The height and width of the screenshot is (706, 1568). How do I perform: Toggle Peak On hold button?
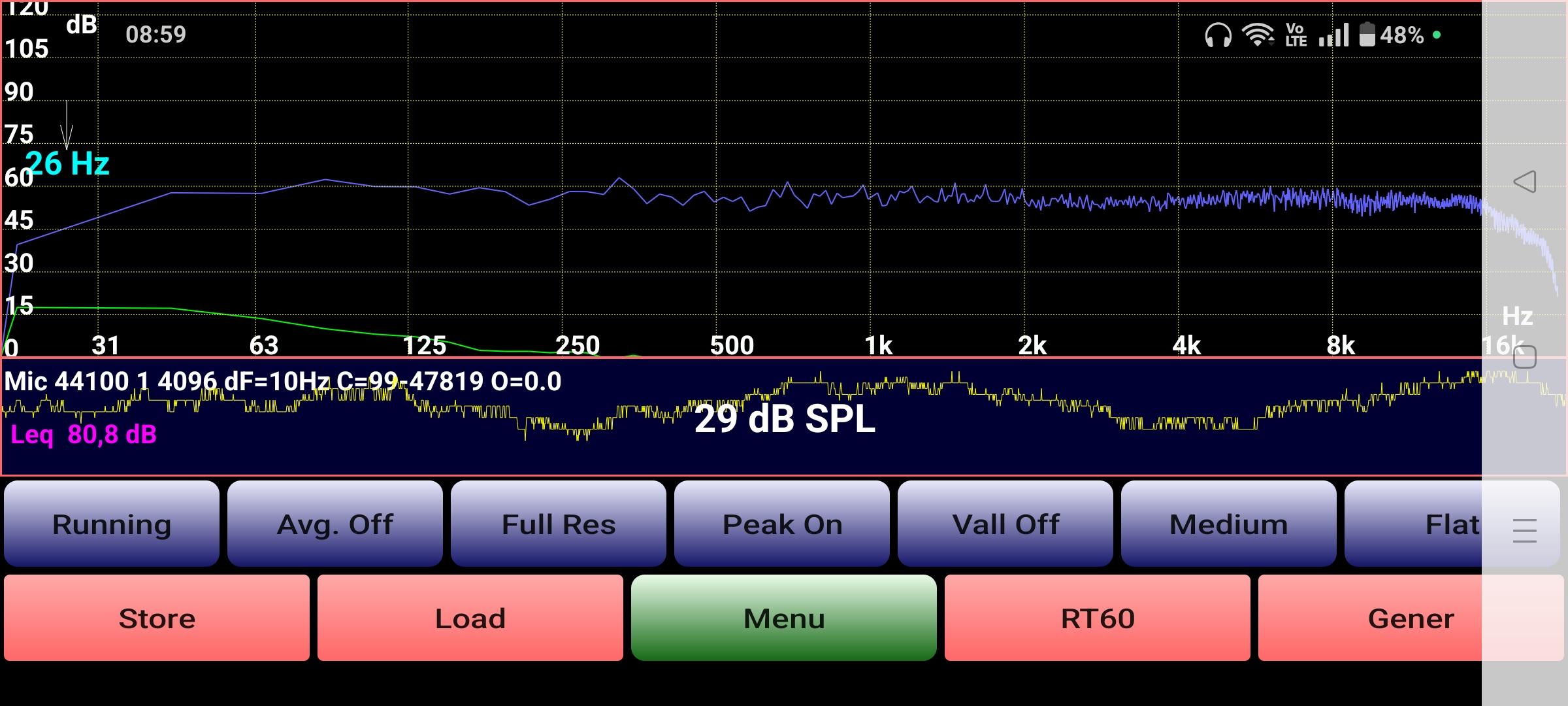[782, 524]
